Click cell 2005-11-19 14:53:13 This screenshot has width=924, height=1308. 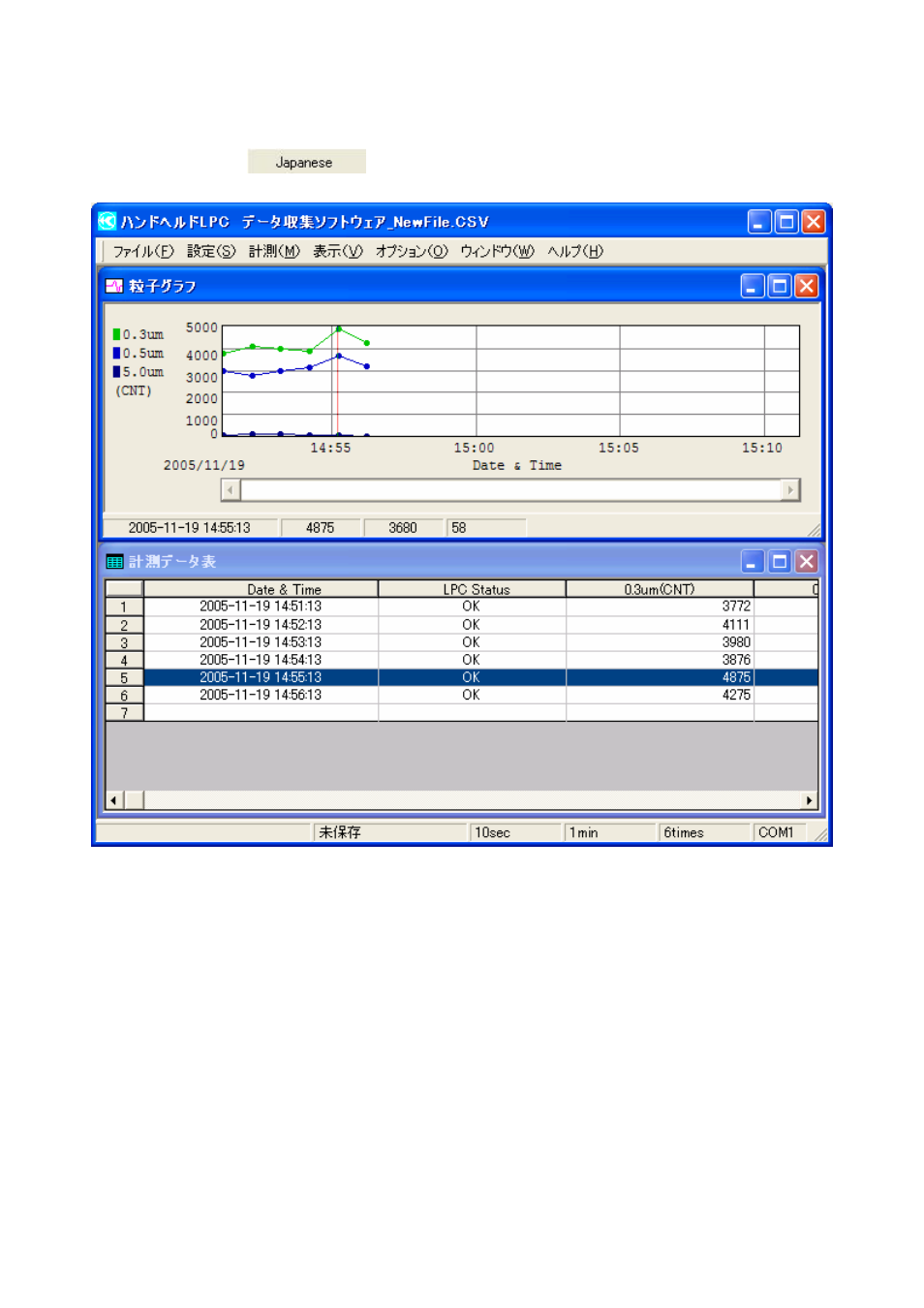click(x=261, y=642)
